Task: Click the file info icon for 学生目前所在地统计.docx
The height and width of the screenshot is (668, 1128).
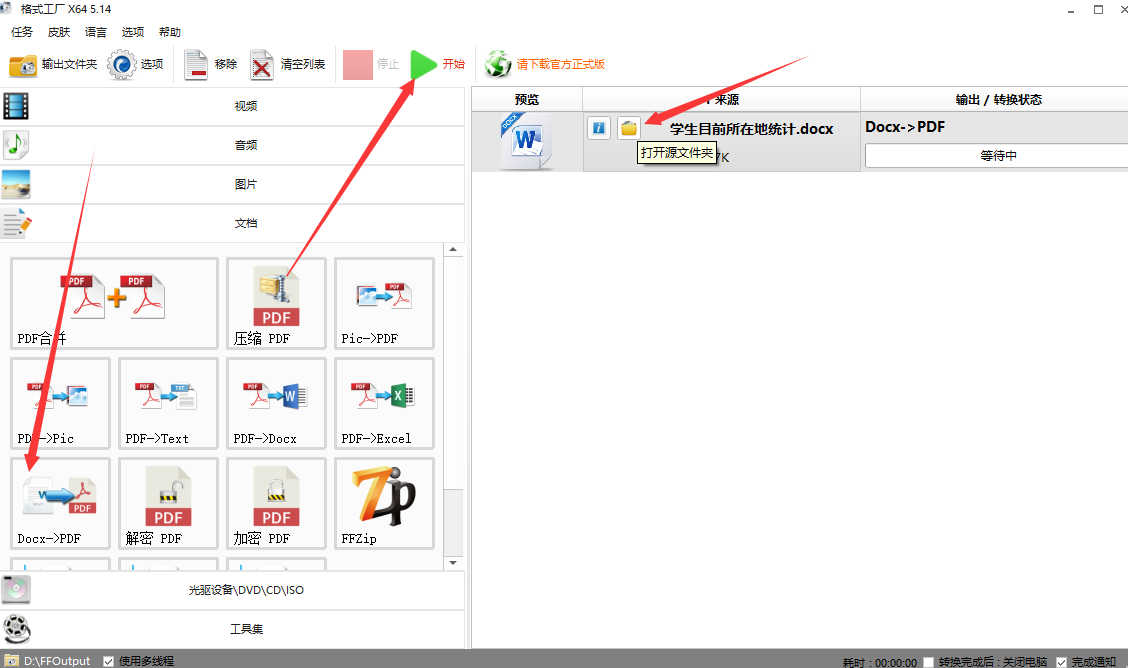Action: [599, 128]
